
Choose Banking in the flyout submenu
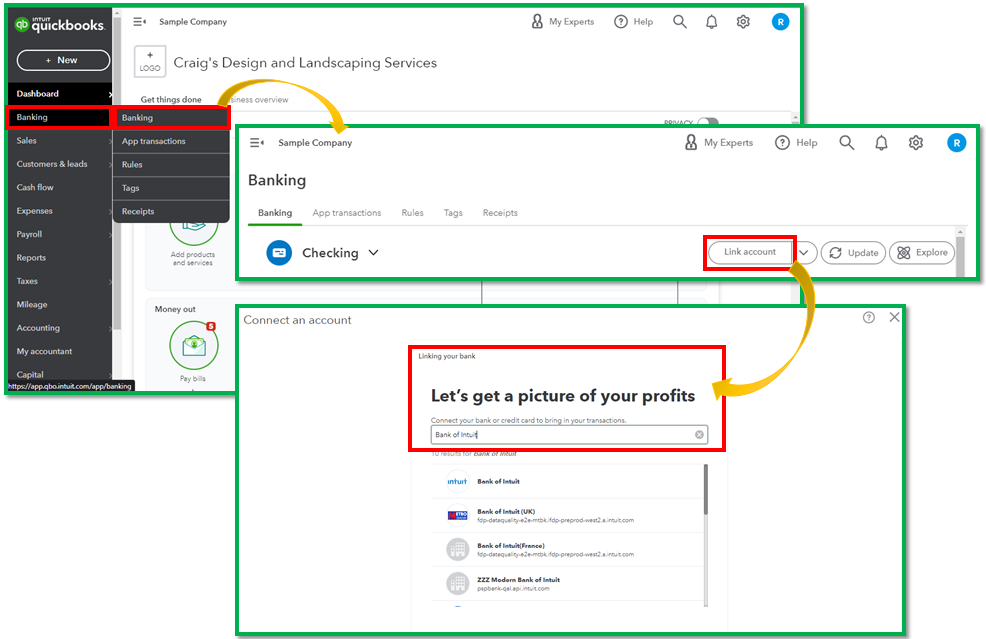[x=170, y=118]
